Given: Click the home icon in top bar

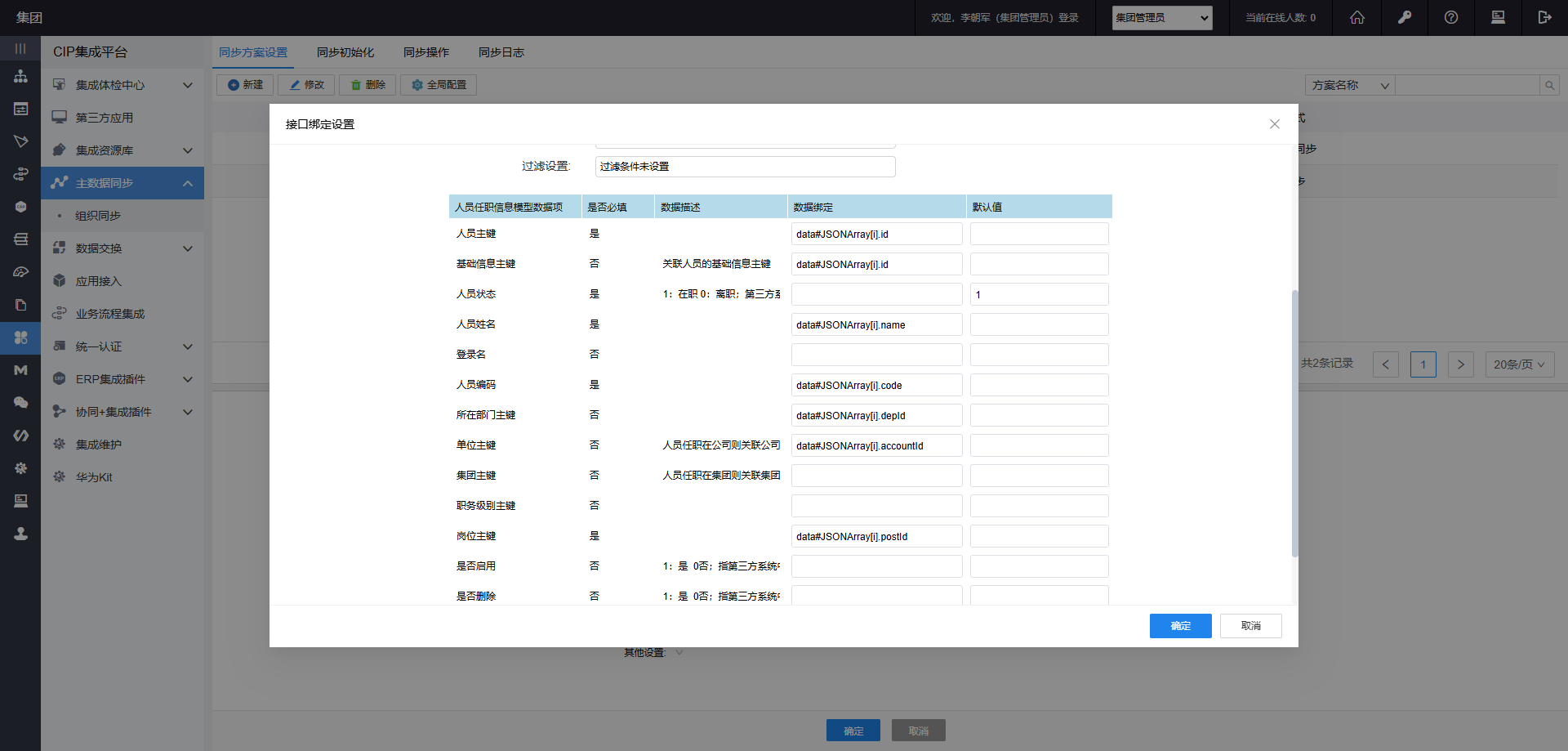Looking at the screenshot, I should [1356, 17].
